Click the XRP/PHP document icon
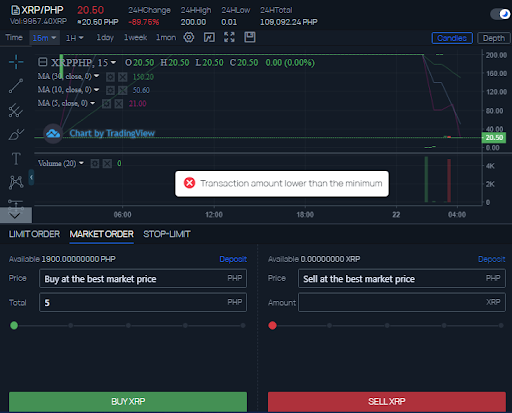The image size is (512, 413). (15, 10)
